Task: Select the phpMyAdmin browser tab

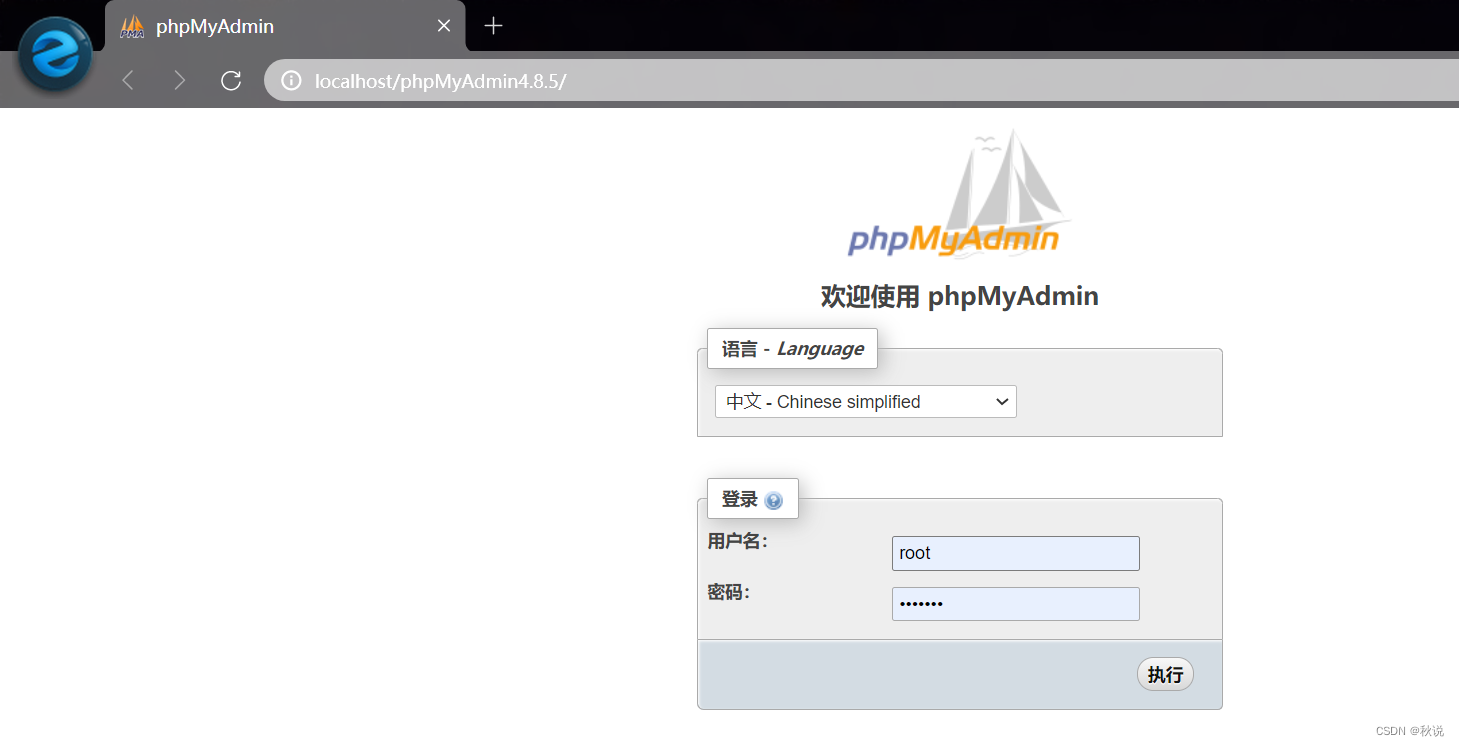Action: [285, 26]
